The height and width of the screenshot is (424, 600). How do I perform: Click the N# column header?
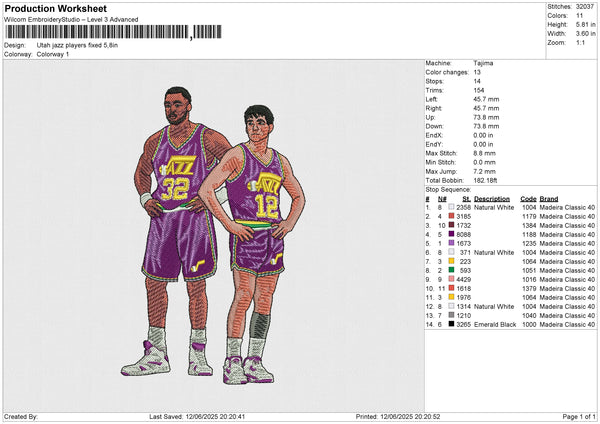(442, 199)
